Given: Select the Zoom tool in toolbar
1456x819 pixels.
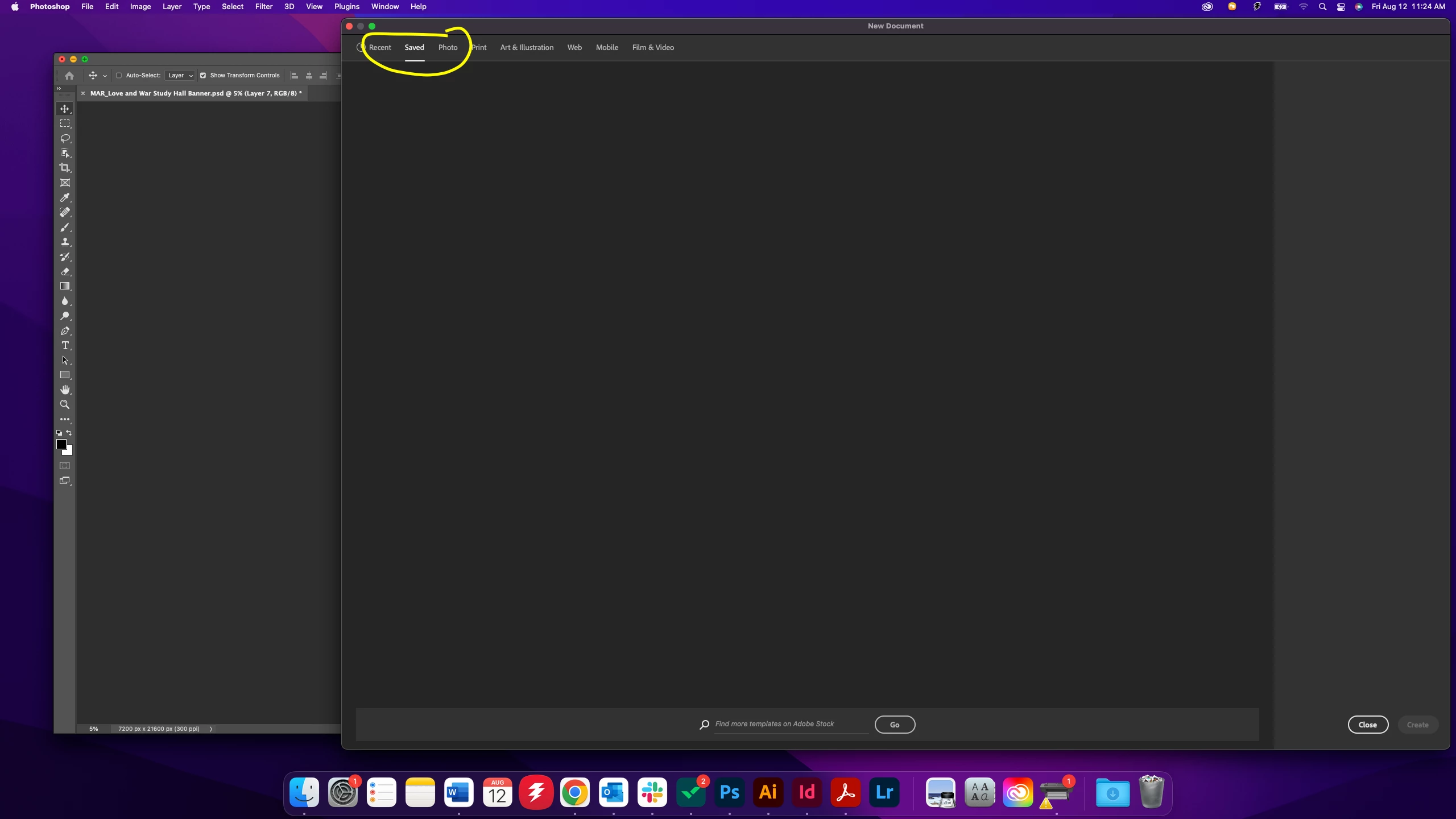Looking at the screenshot, I should (65, 405).
